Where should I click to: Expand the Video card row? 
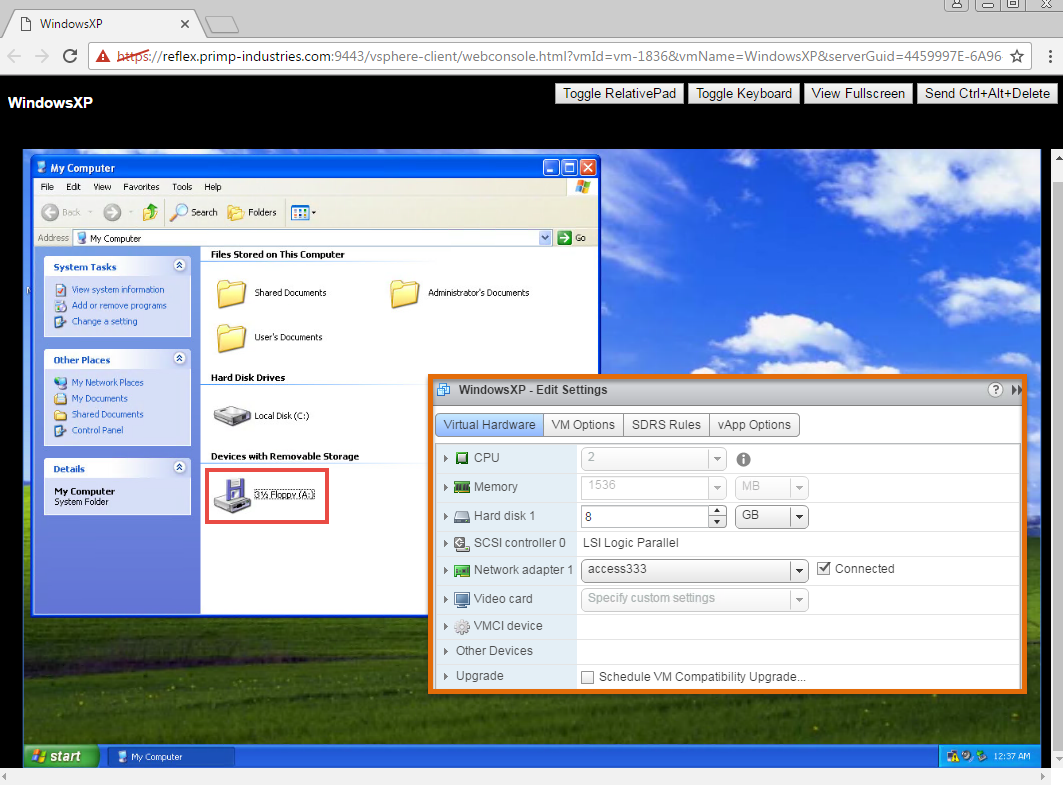[x=445, y=599]
